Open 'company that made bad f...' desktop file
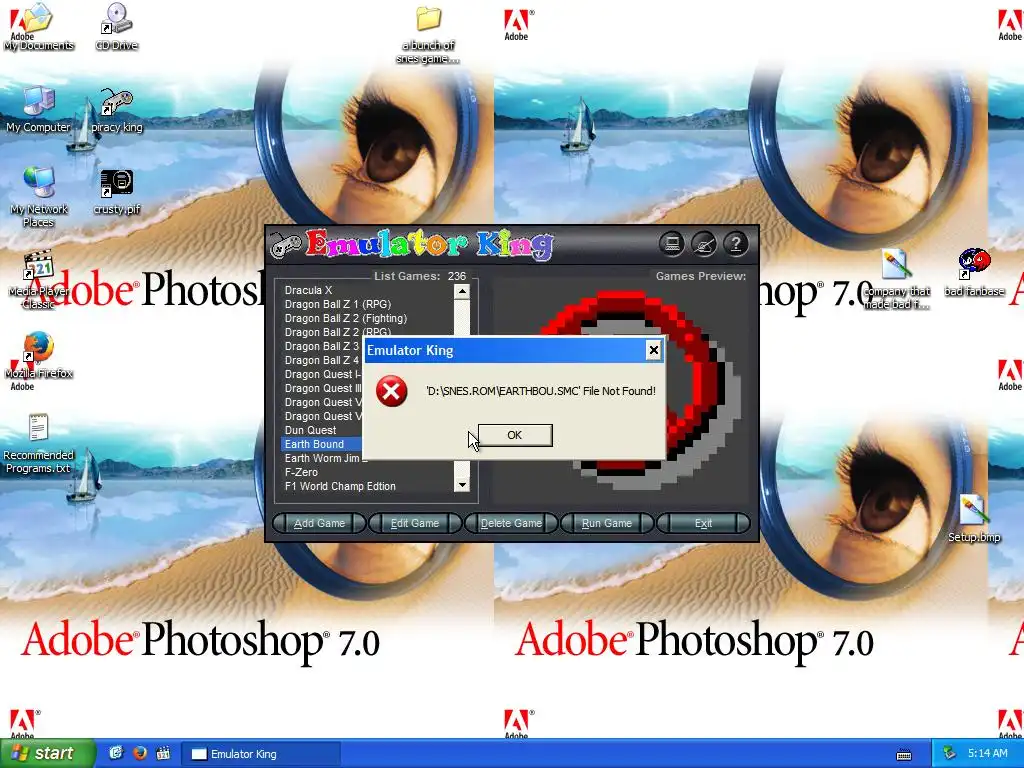 coord(896,279)
